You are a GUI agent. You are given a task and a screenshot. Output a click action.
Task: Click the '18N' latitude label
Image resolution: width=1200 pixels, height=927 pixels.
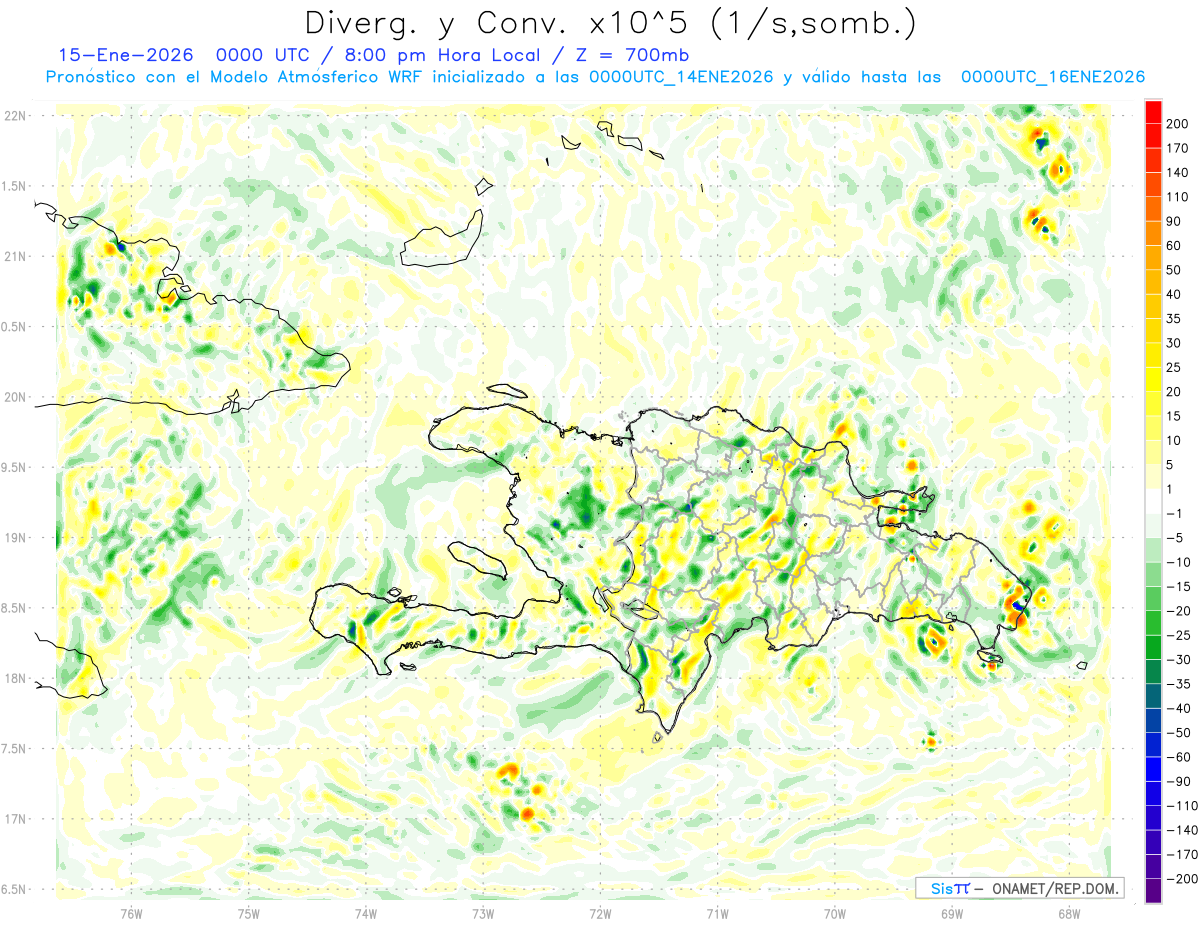click(14, 678)
